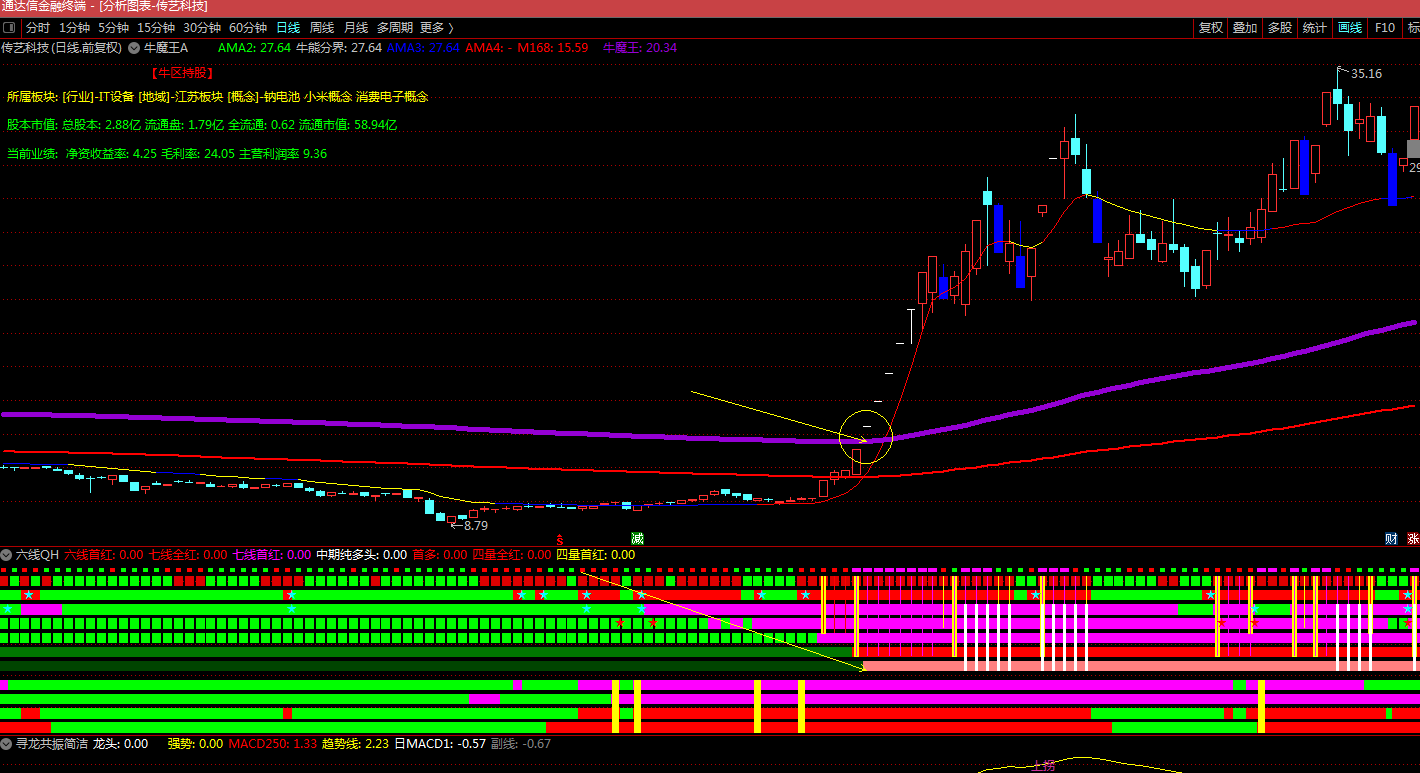Screen dimensions: 1420x773
Task: Click the M168: 15.59 value
Action: (552, 47)
